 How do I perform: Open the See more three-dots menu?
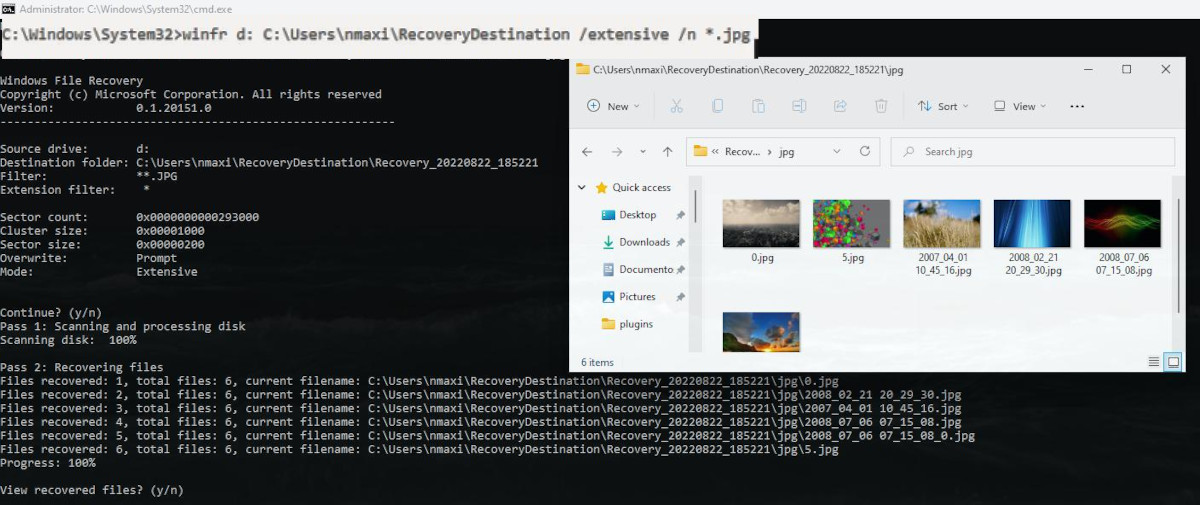[1077, 106]
